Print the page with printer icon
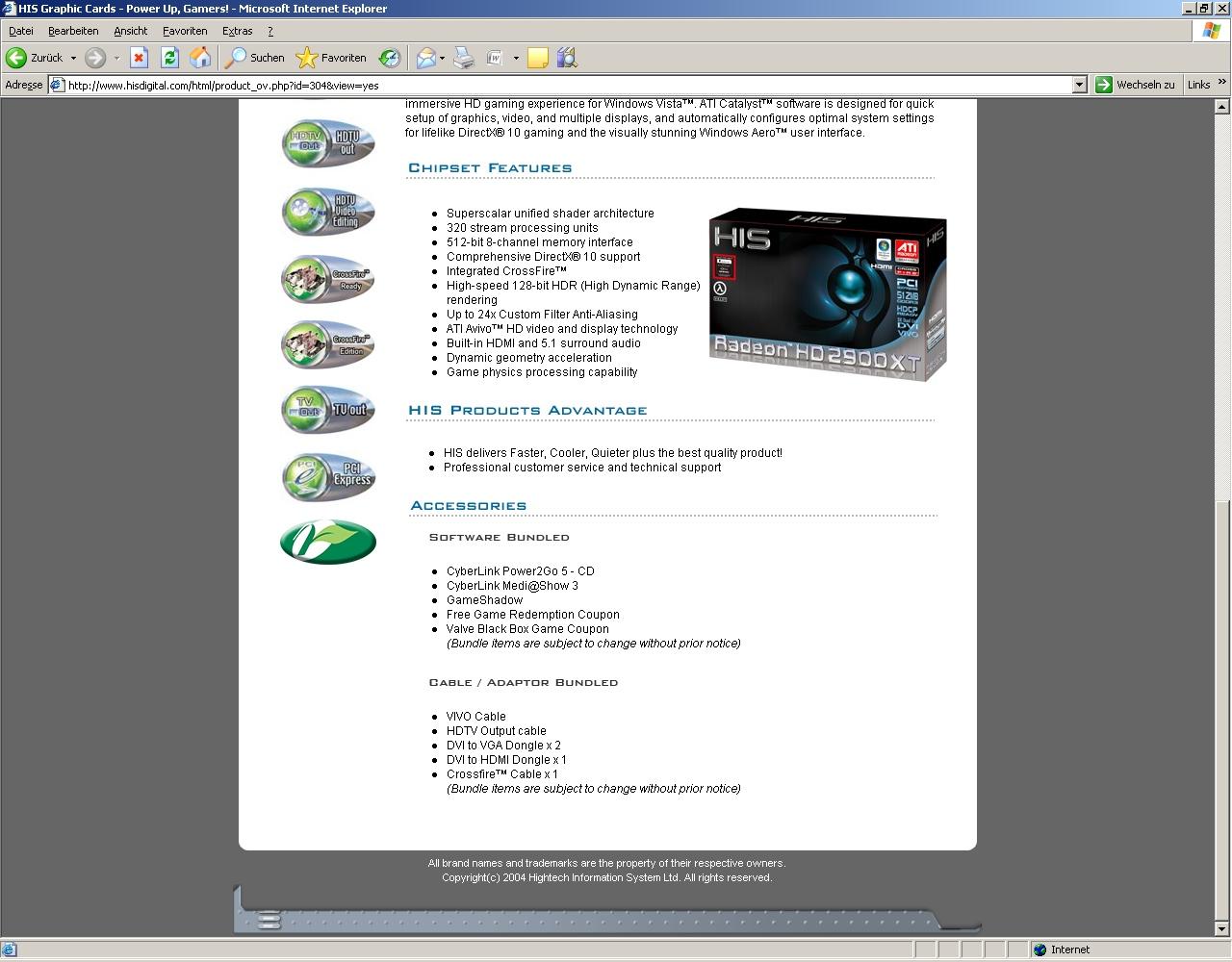This screenshot has width=1232, height=962. (x=464, y=58)
